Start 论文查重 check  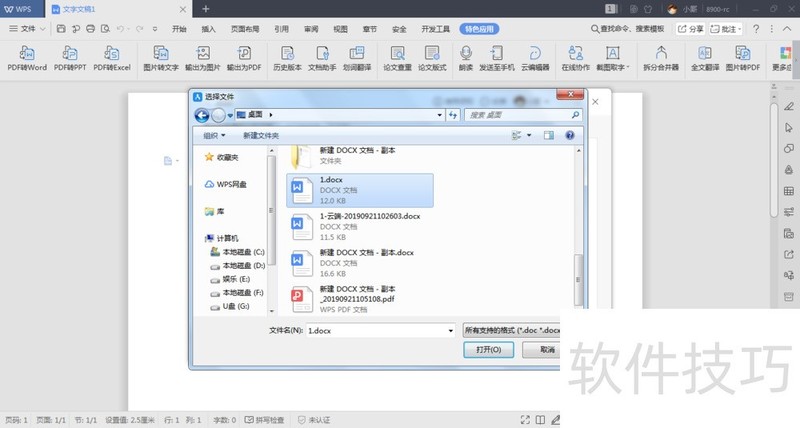point(397,58)
